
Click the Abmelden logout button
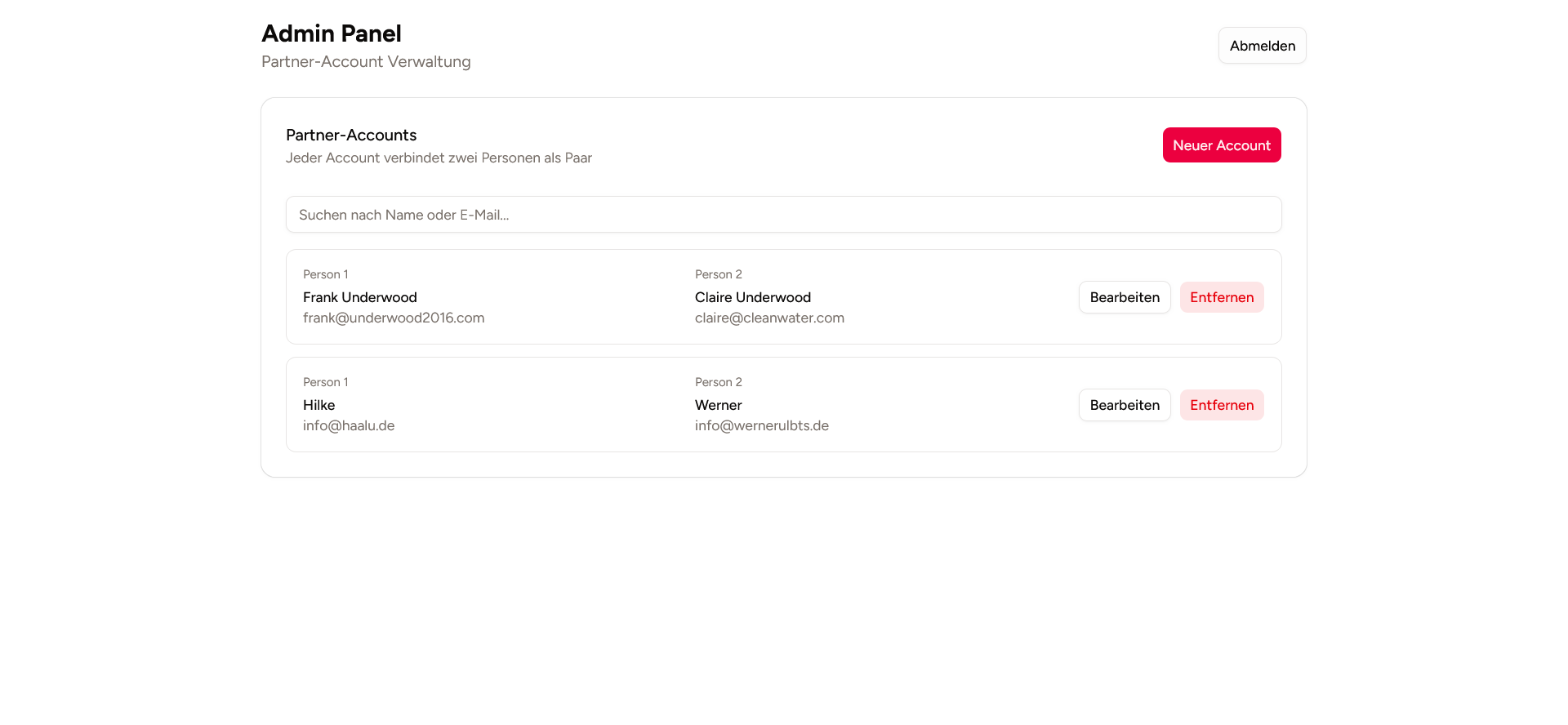[1262, 46]
